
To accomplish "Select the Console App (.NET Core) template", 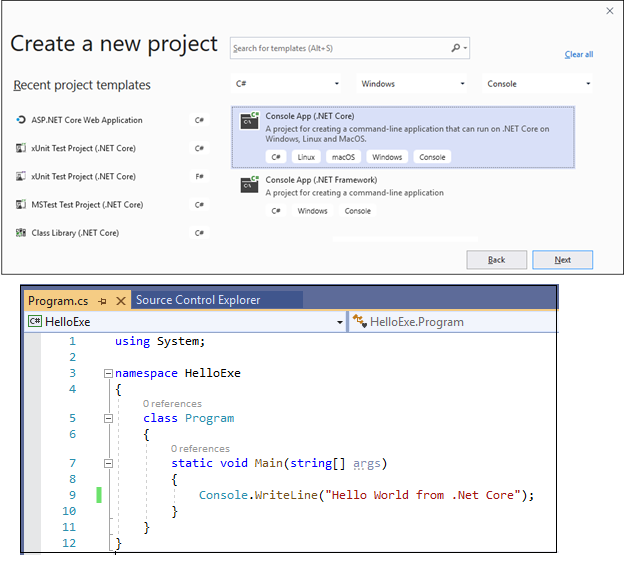I will coord(403,137).
